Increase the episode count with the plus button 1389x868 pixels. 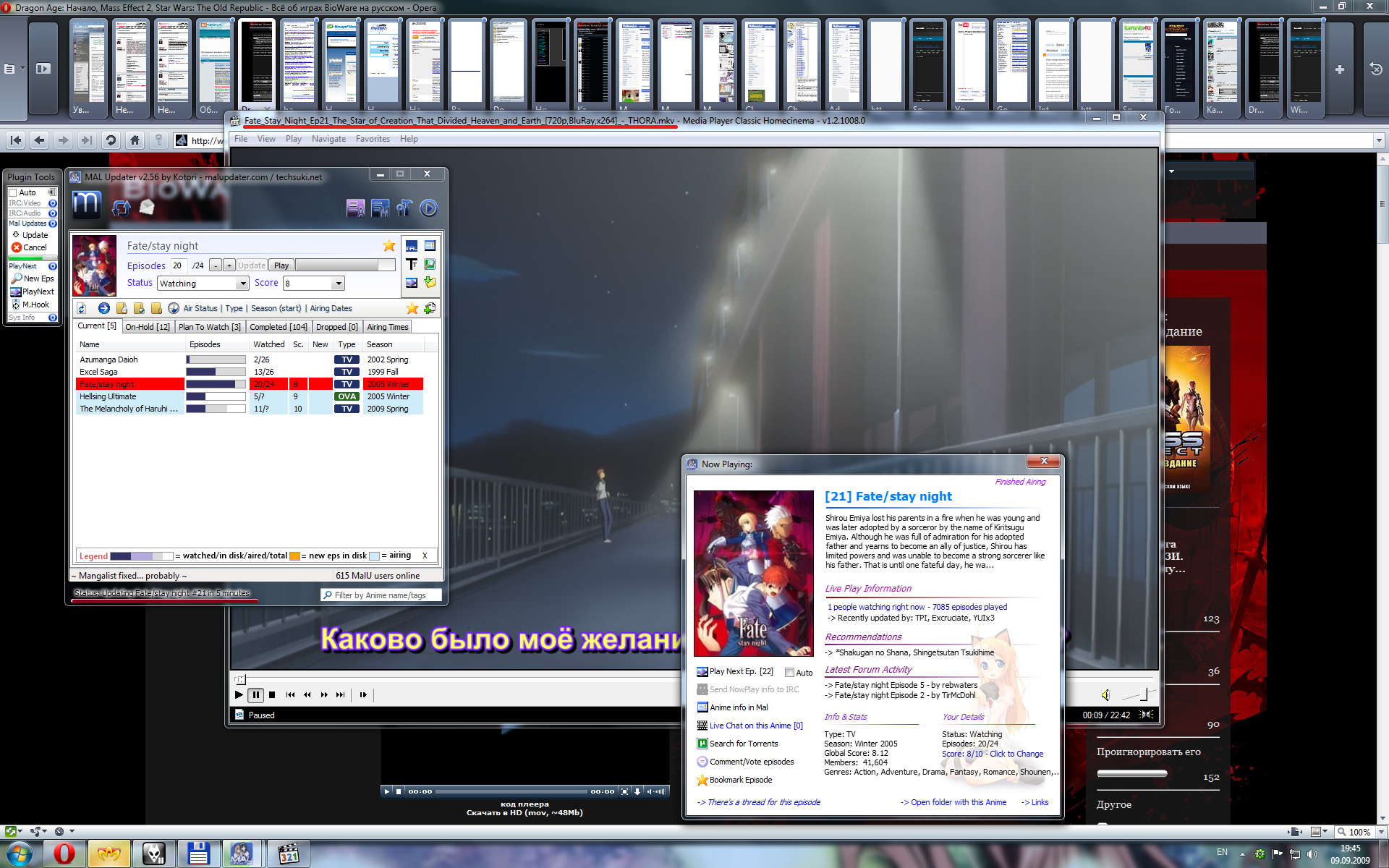coord(229,265)
